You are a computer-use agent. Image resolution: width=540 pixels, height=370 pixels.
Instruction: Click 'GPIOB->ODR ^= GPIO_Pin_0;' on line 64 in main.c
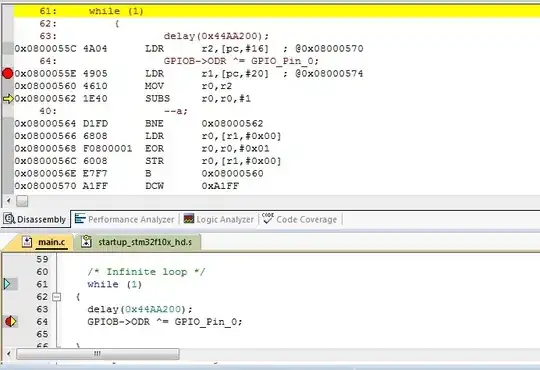point(165,321)
